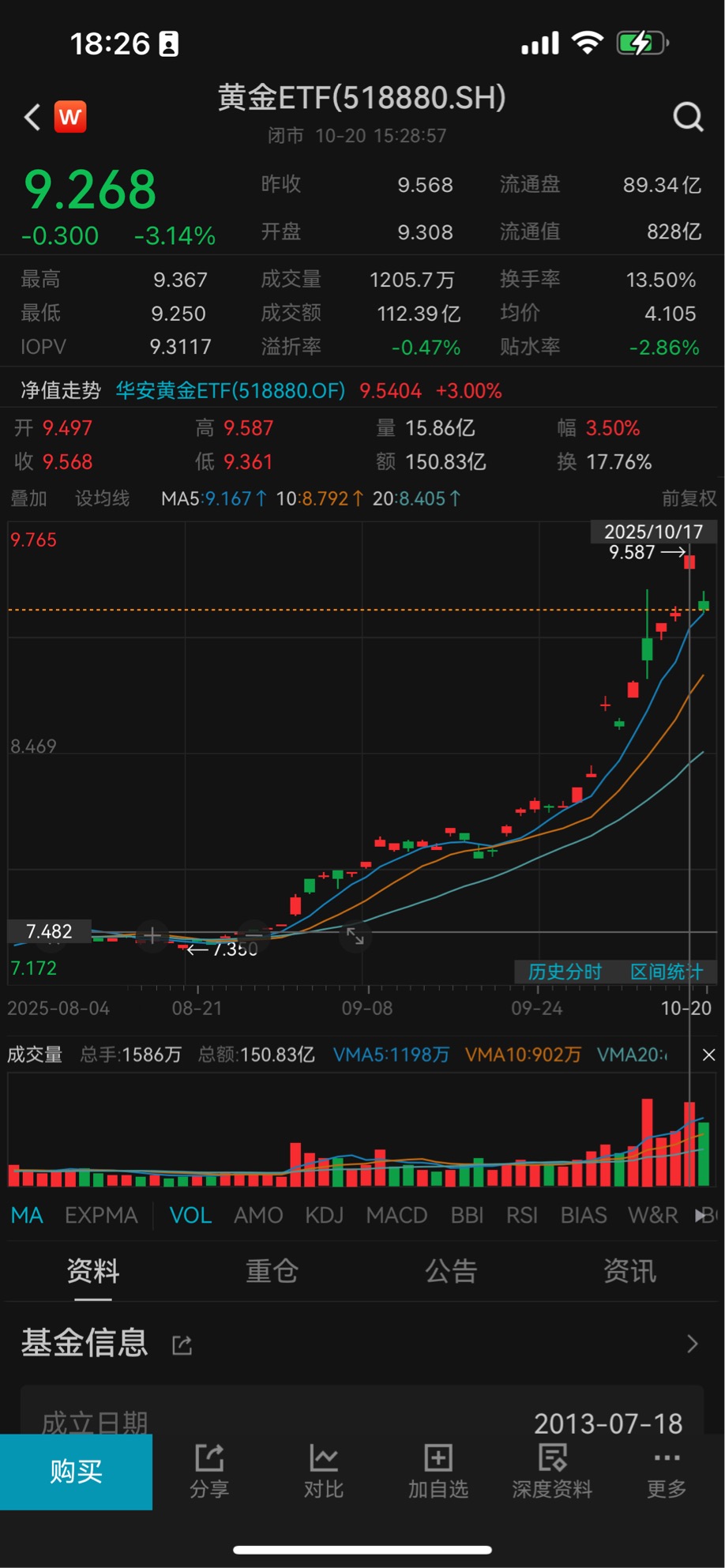Select the AMO indicator tab
The height and width of the screenshot is (1568, 725).
(258, 1215)
